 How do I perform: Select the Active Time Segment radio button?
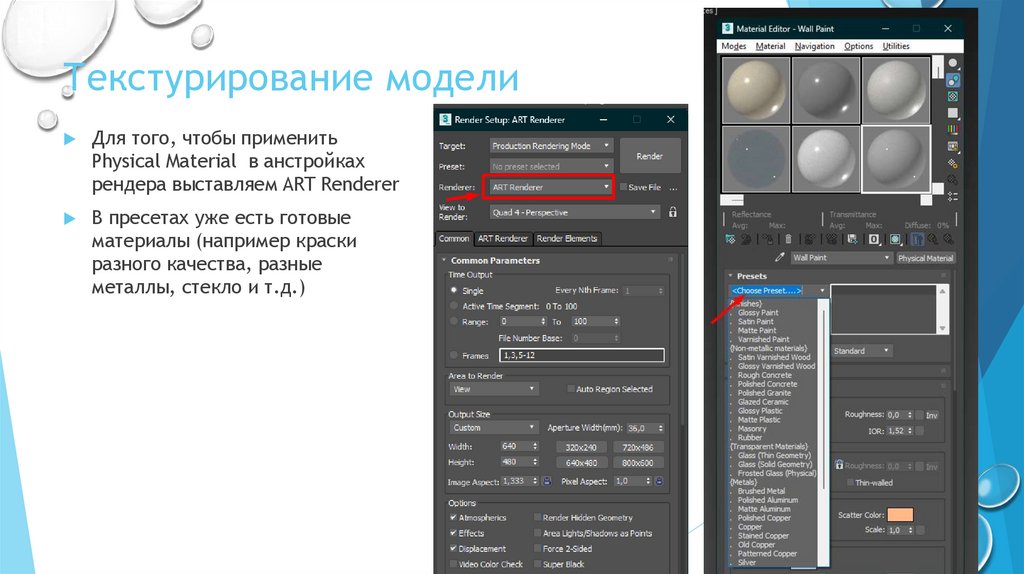tap(454, 306)
